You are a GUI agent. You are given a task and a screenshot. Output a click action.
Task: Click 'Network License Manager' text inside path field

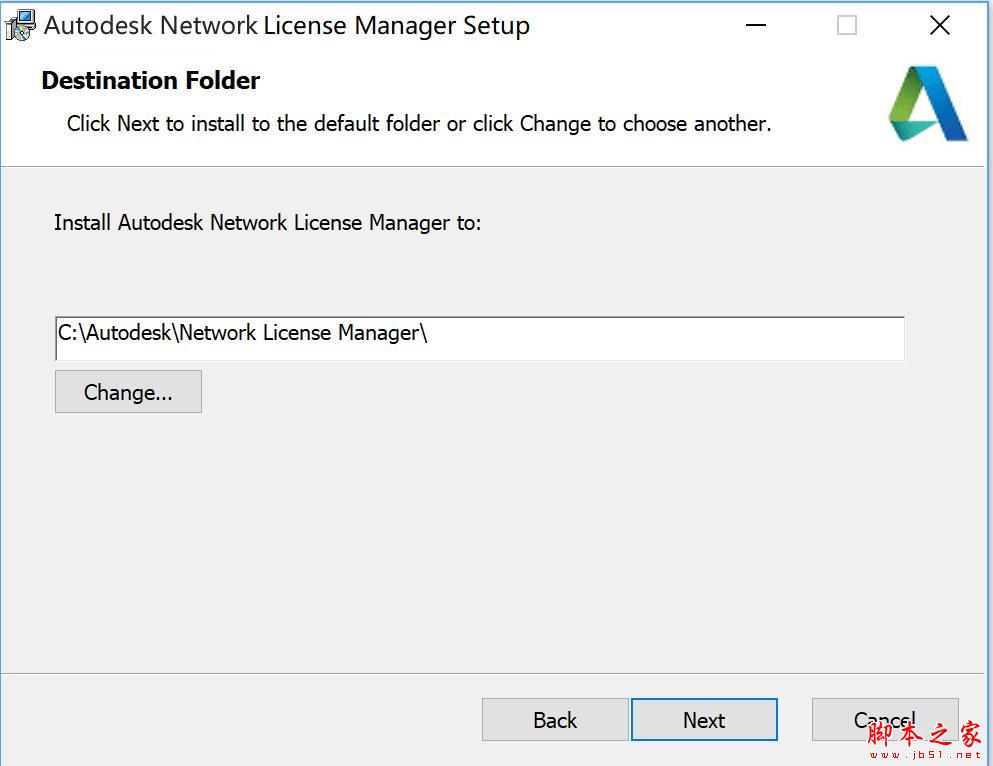click(x=300, y=333)
